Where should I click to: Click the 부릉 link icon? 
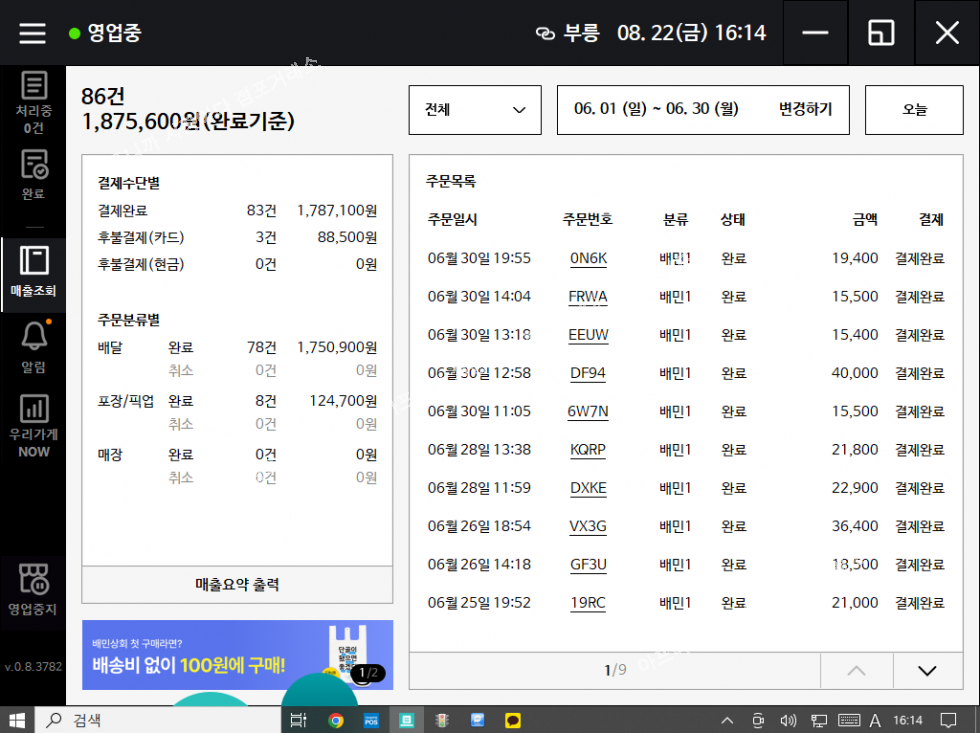tap(545, 33)
